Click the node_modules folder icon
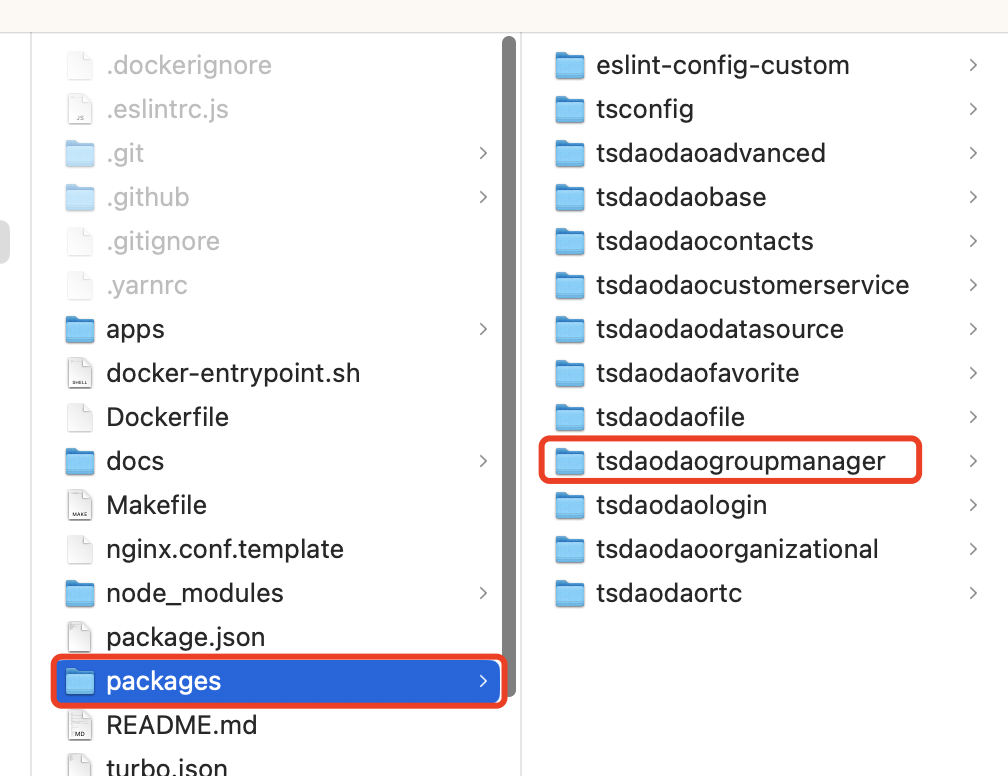The image size is (1008, 776). click(x=79, y=594)
